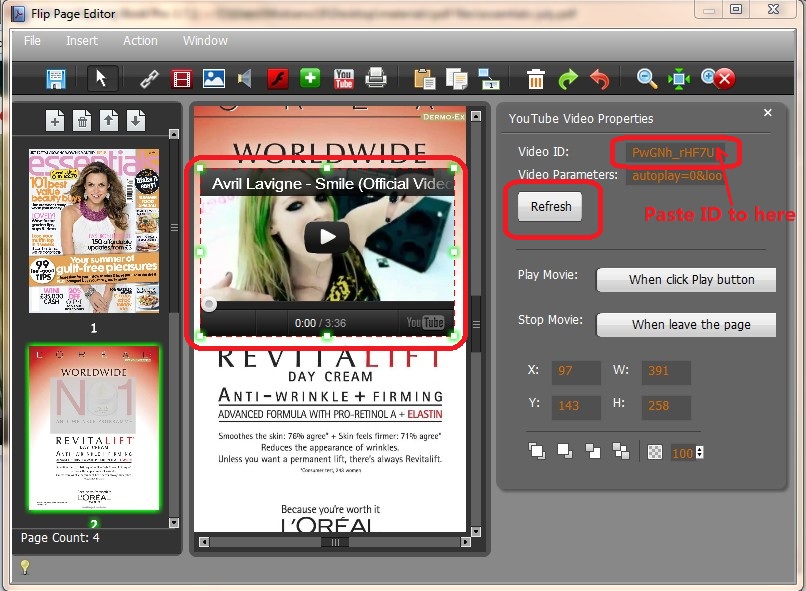Click the Video Parameters input field

675,176
